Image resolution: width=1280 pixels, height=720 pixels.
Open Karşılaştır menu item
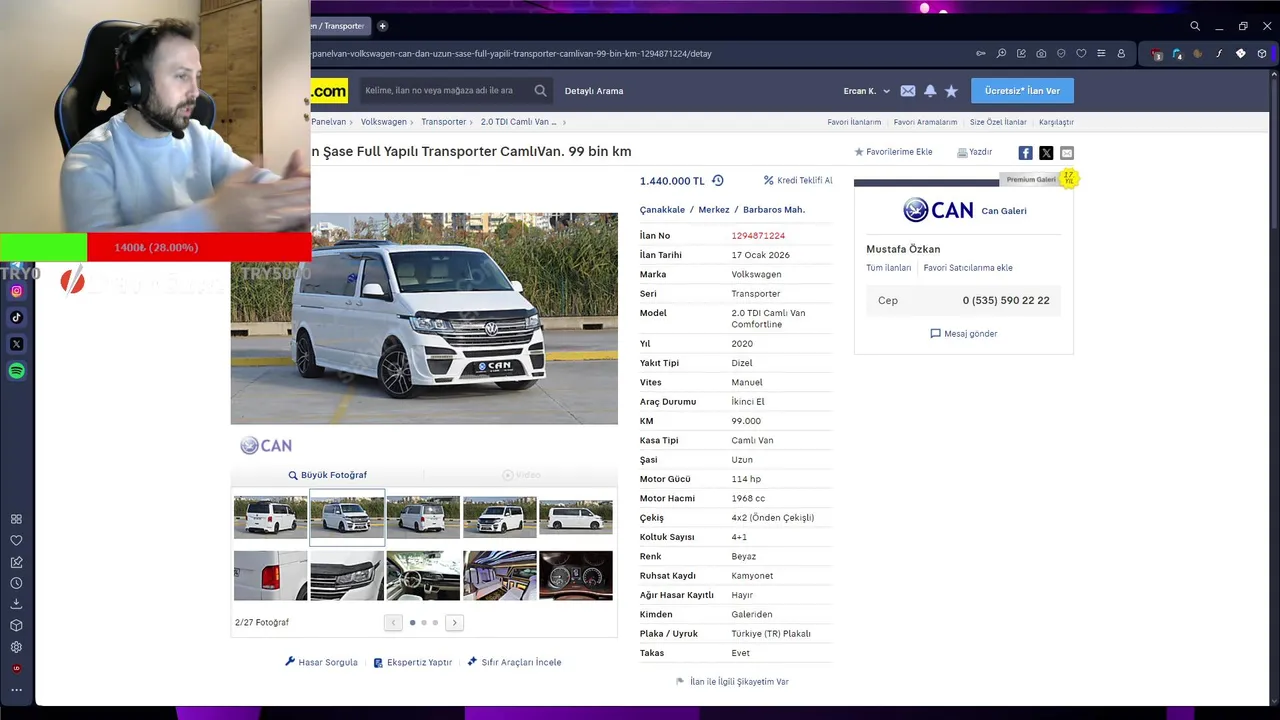pyautogui.click(x=1056, y=122)
